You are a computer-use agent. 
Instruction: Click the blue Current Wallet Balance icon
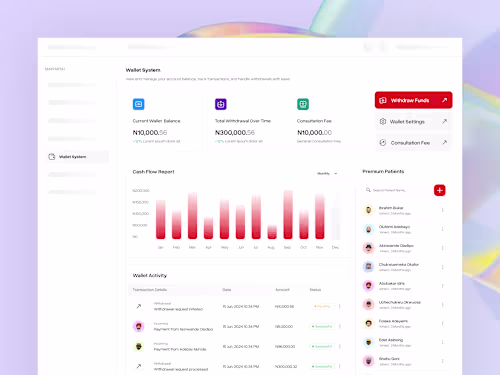tap(139, 104)
